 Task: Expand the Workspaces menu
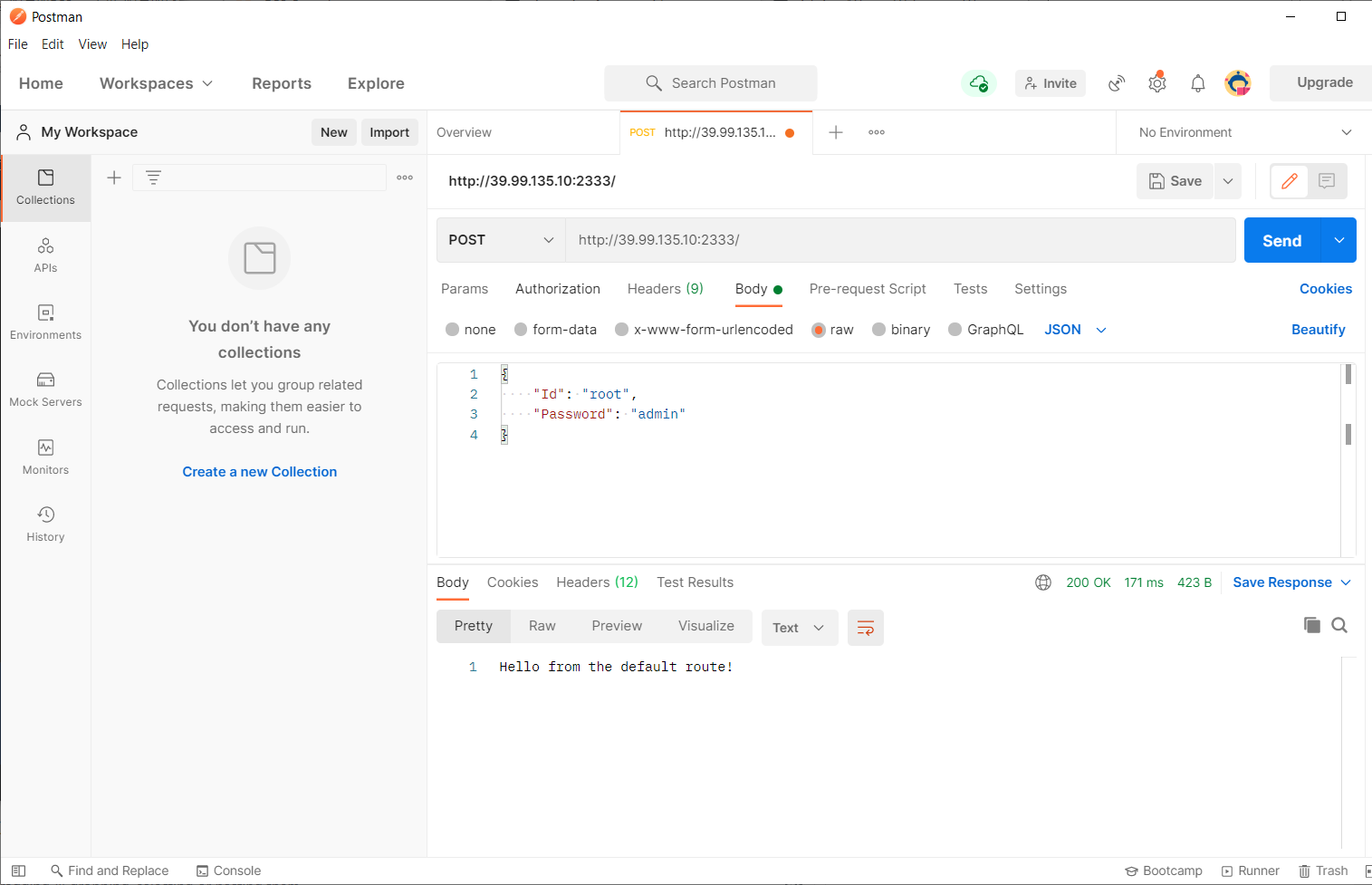pos(156,83)
